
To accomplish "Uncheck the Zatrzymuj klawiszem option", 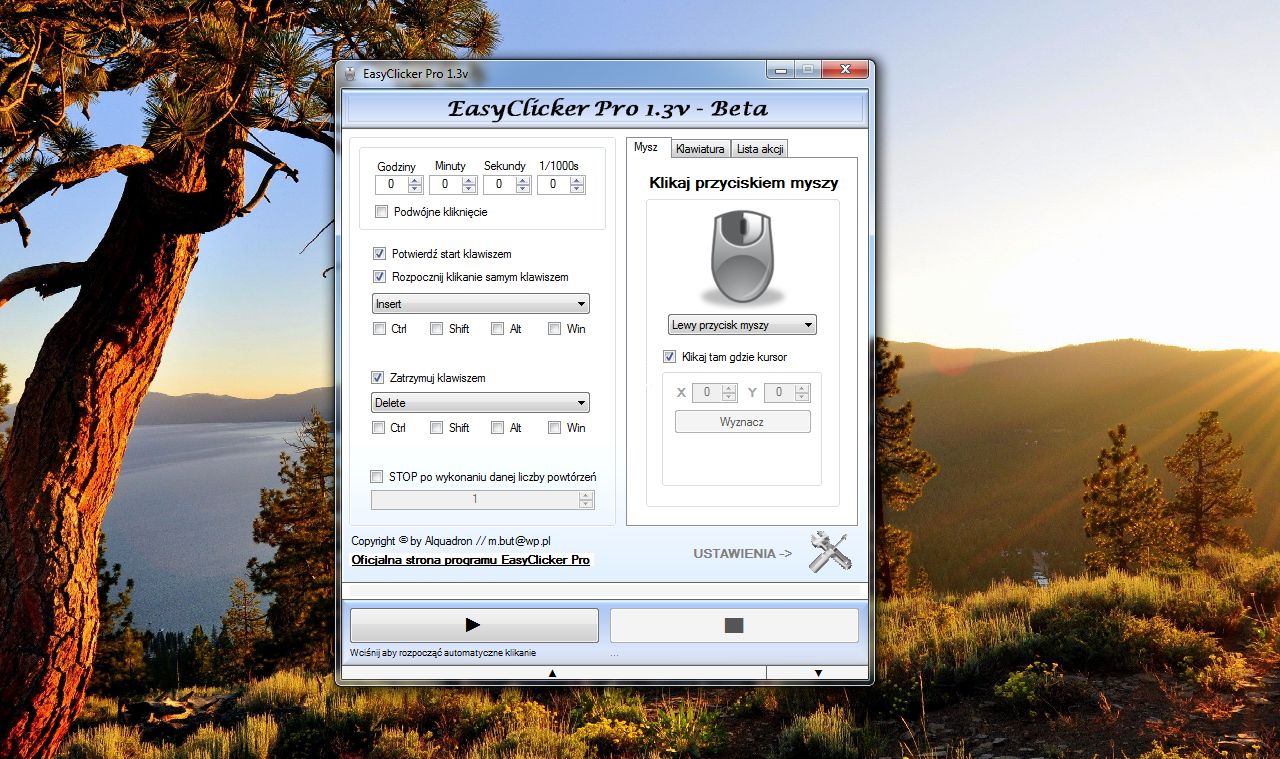I will (x=378, y=377).
